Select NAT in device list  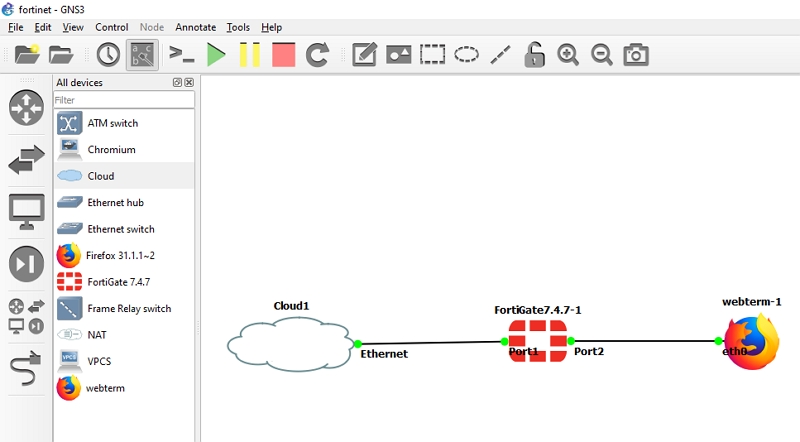click(124, 335)
